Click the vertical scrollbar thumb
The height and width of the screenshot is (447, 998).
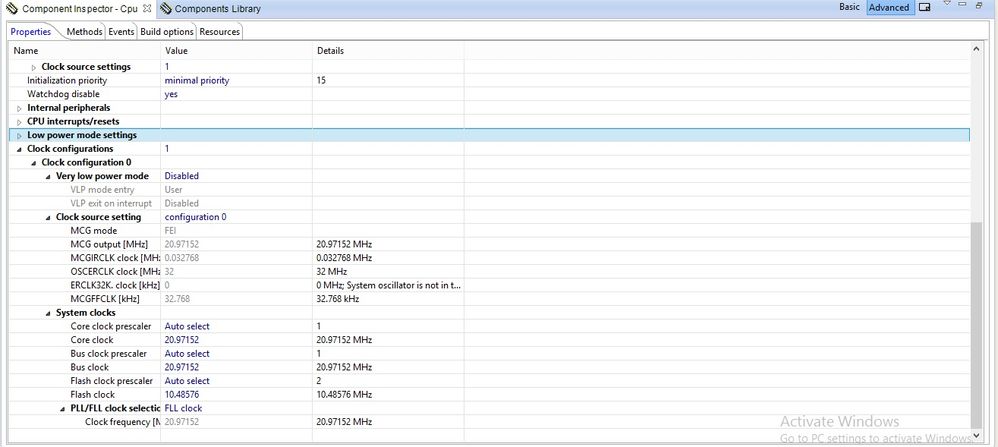[976, 327]
